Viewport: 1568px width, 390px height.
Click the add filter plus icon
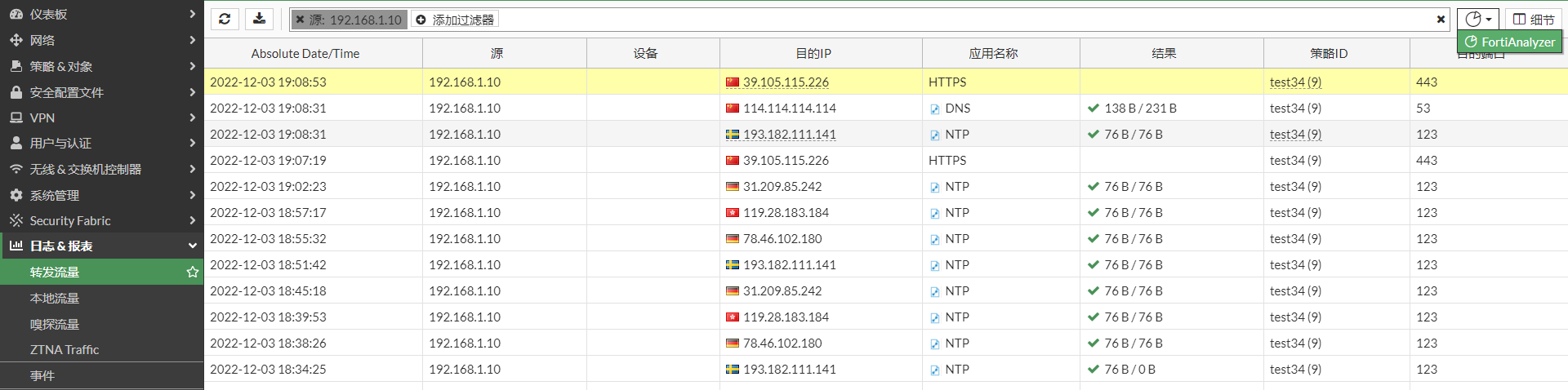[421, 20]
